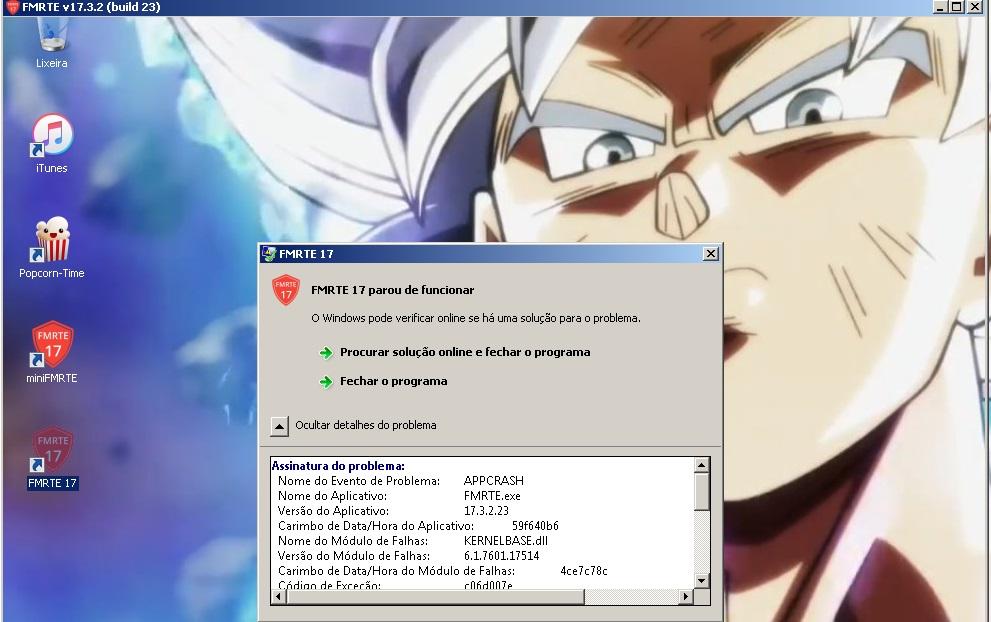The image size is (991, 622).
Task: Click the details horizontal scrollbar left arrow
Action: (x=279, y=596)
